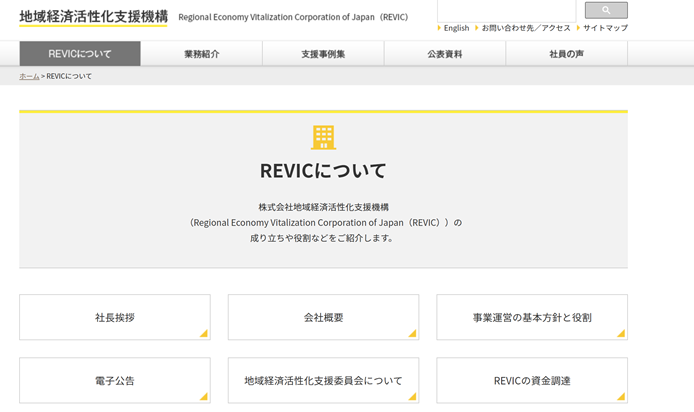Go to the 支援事例集 tab
This screenshot has width=694, height=412.
[323, 54]
